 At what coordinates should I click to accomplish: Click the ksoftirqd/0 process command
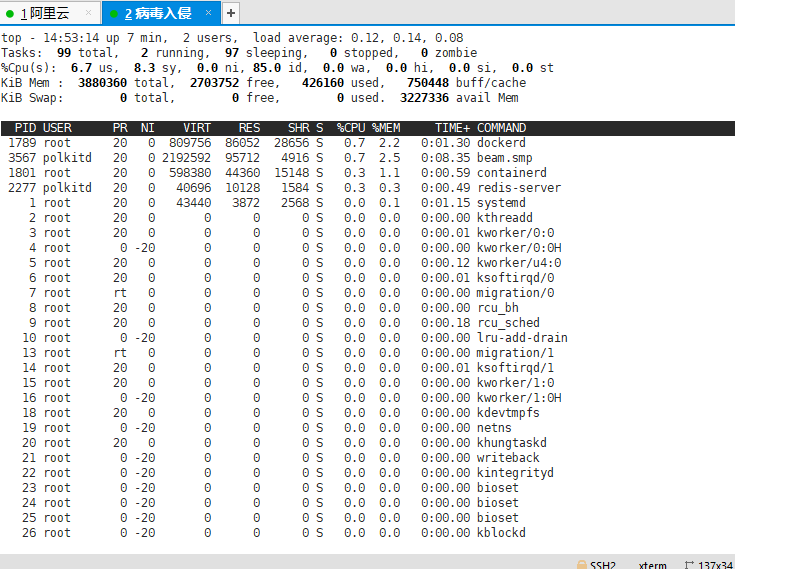[515, 278]
